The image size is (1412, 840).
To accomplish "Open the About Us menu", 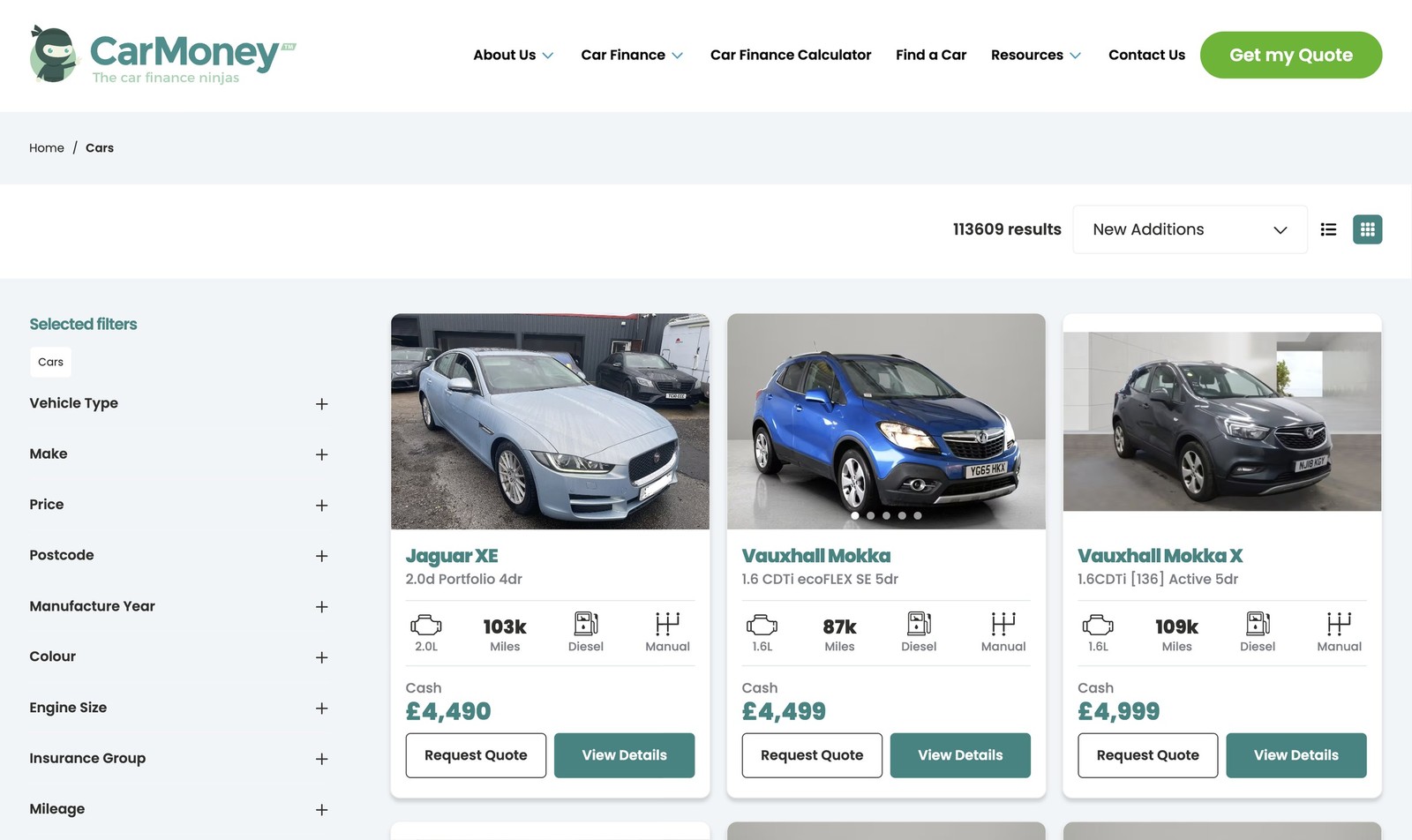I will (x=514, y=55).
